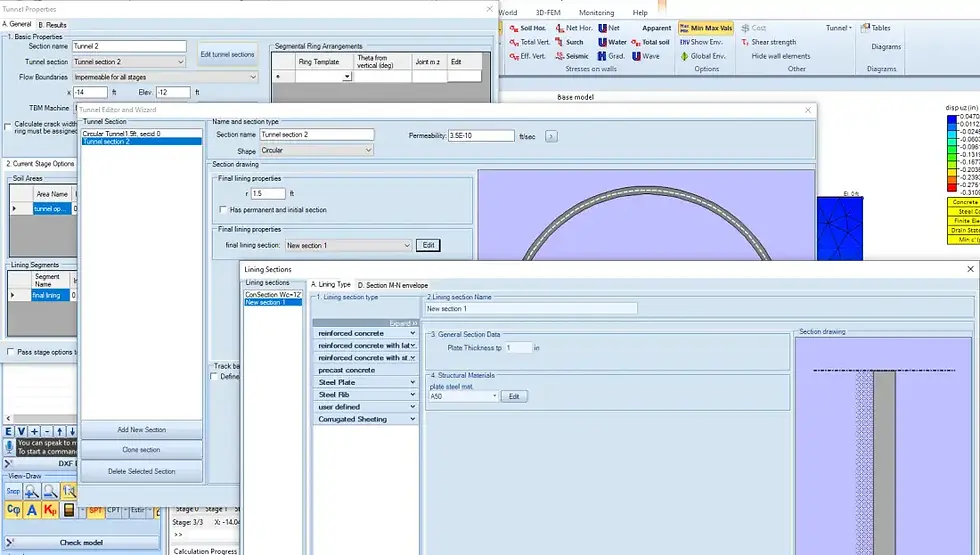The width and height of the screenshot is (980, 555).
Task: Open the 3D-FEM ribbon tab
Action: coord(548,12)
